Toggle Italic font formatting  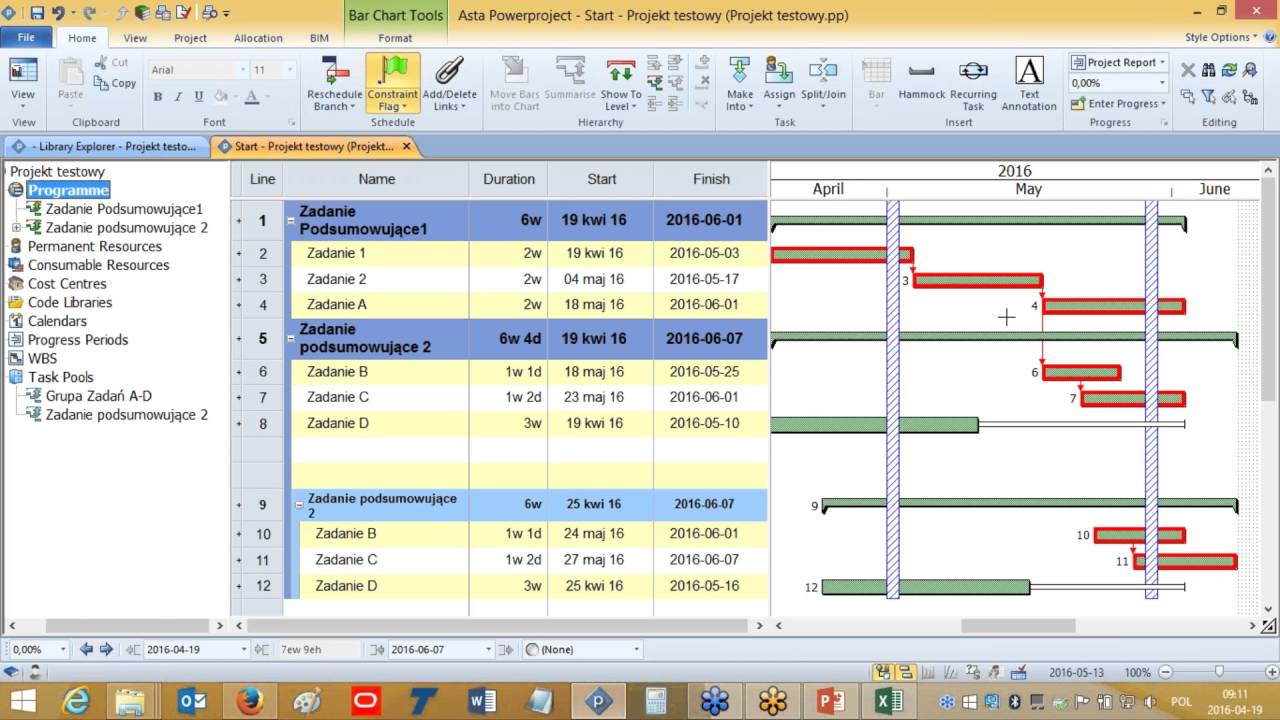pos(178,97)
